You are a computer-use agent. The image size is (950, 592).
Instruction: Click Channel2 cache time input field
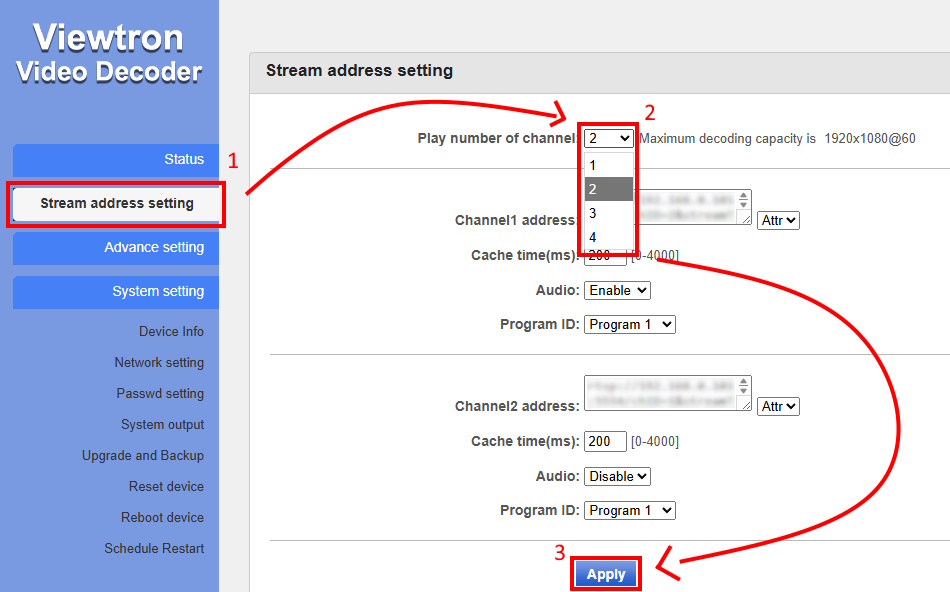coord(605,442)
